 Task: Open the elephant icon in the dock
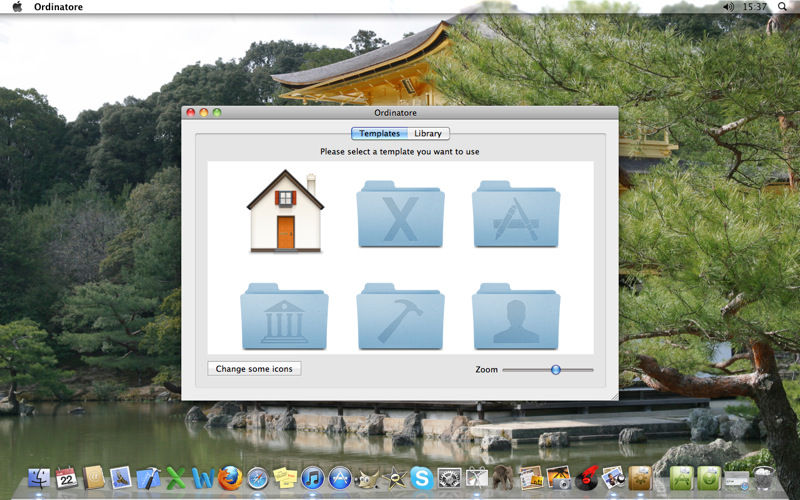[x=504, y=478]
